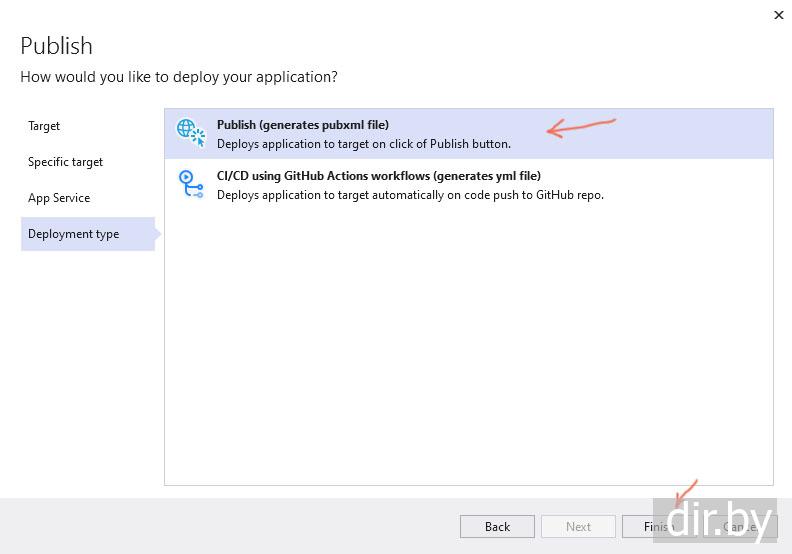Click the globe icon for Publish option
Viewport: 792px width, 554px height.
click(x=189, y=132)
